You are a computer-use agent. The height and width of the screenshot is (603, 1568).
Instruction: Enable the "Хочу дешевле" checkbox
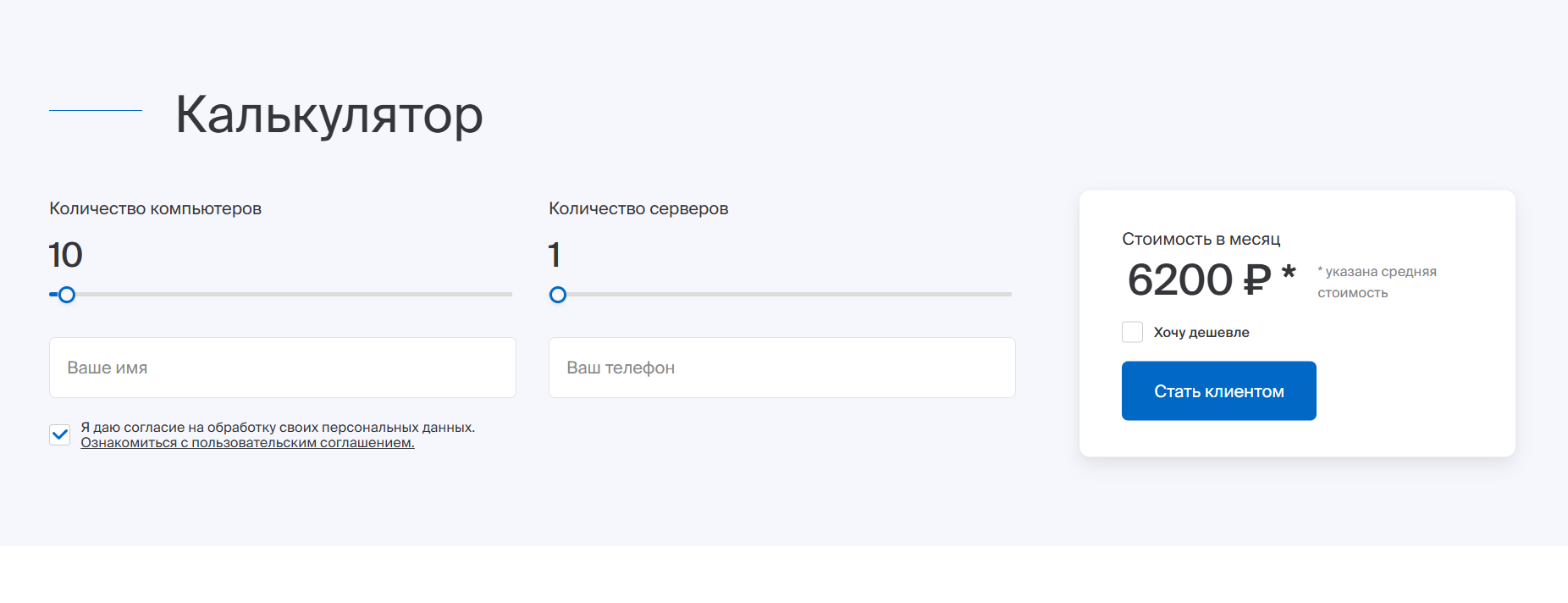point(1132,332)
